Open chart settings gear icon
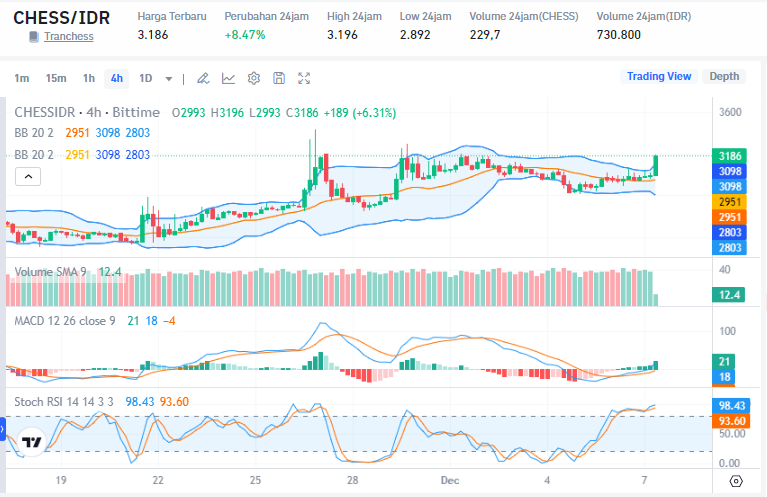This screenshot has height=497, width=767. (254, 78)
